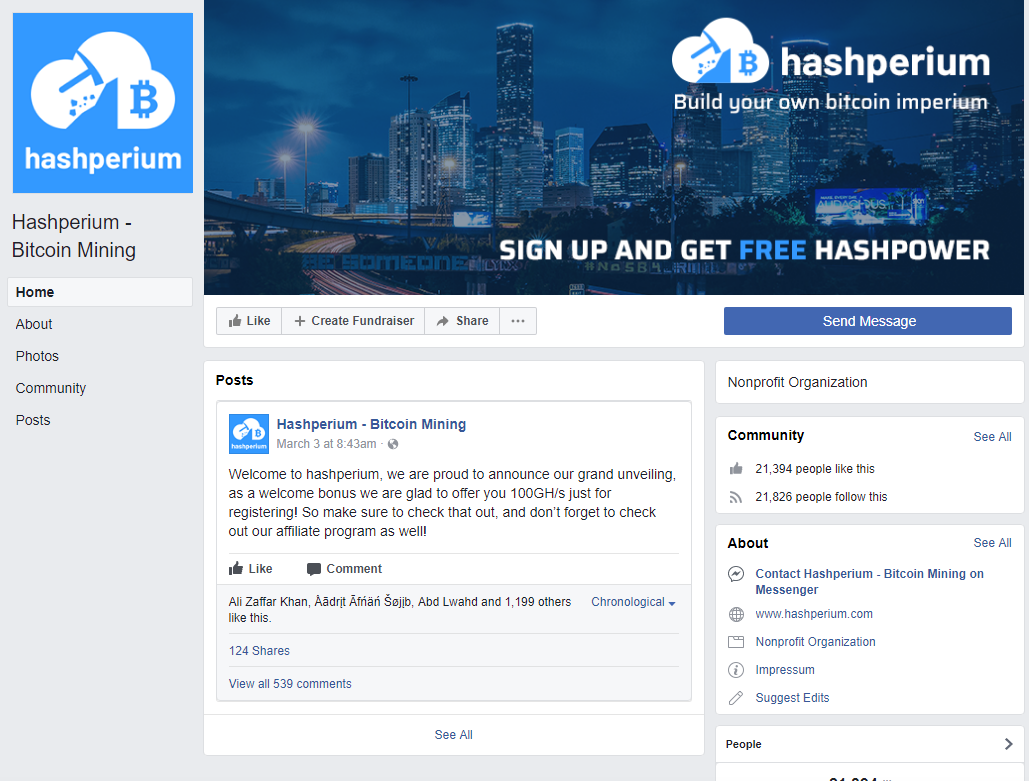This screenshot has width=1029, height=781.
Task: Click the cover photo banner
Action: [x=614, y=147]
